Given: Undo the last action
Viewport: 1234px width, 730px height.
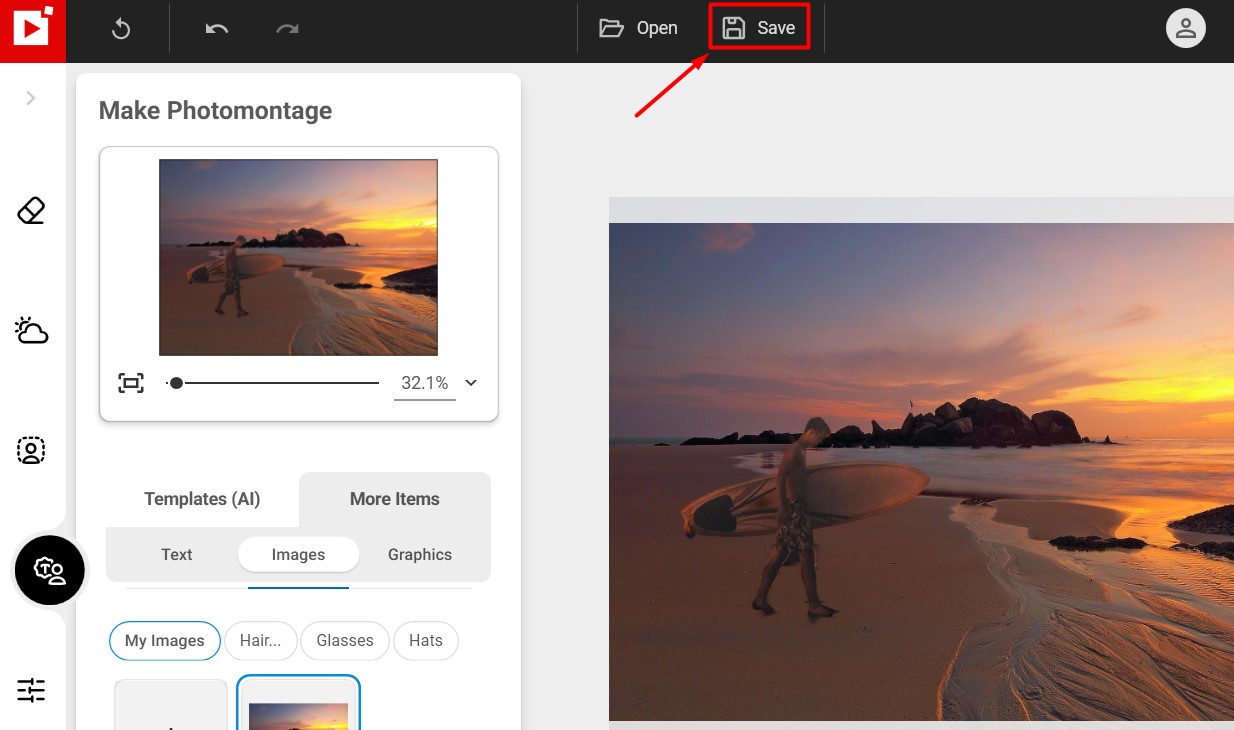Looking at the screenshot, I should pyautogui.click(x=217, y=29).
